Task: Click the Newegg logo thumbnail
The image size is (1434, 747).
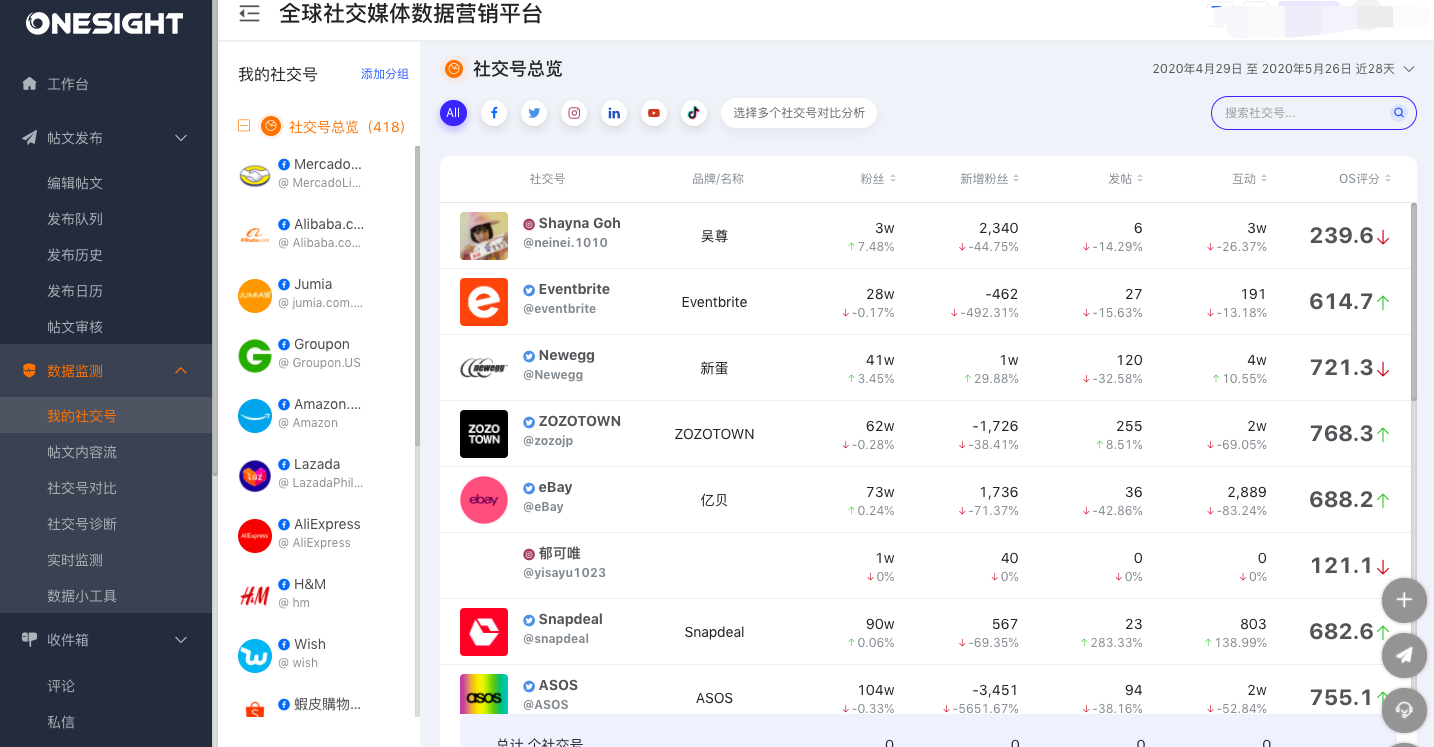Action: click(484, 368)
